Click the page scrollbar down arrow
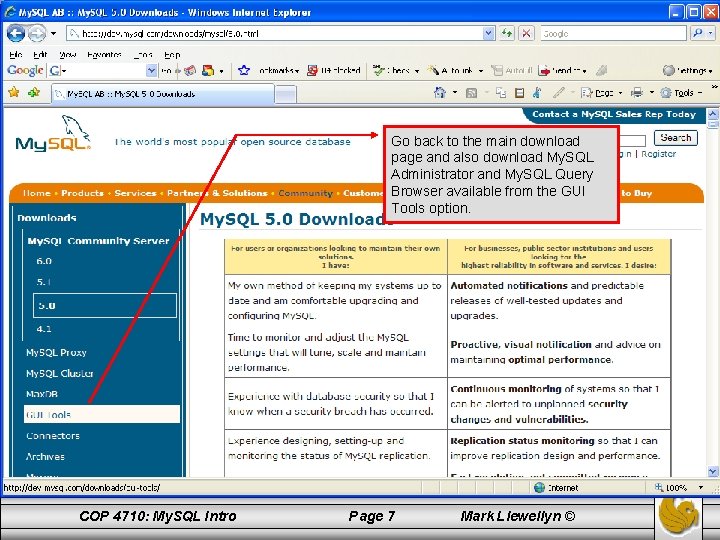Image resolution: width=720 pixels, height=540 pixels. click(713, 471)
